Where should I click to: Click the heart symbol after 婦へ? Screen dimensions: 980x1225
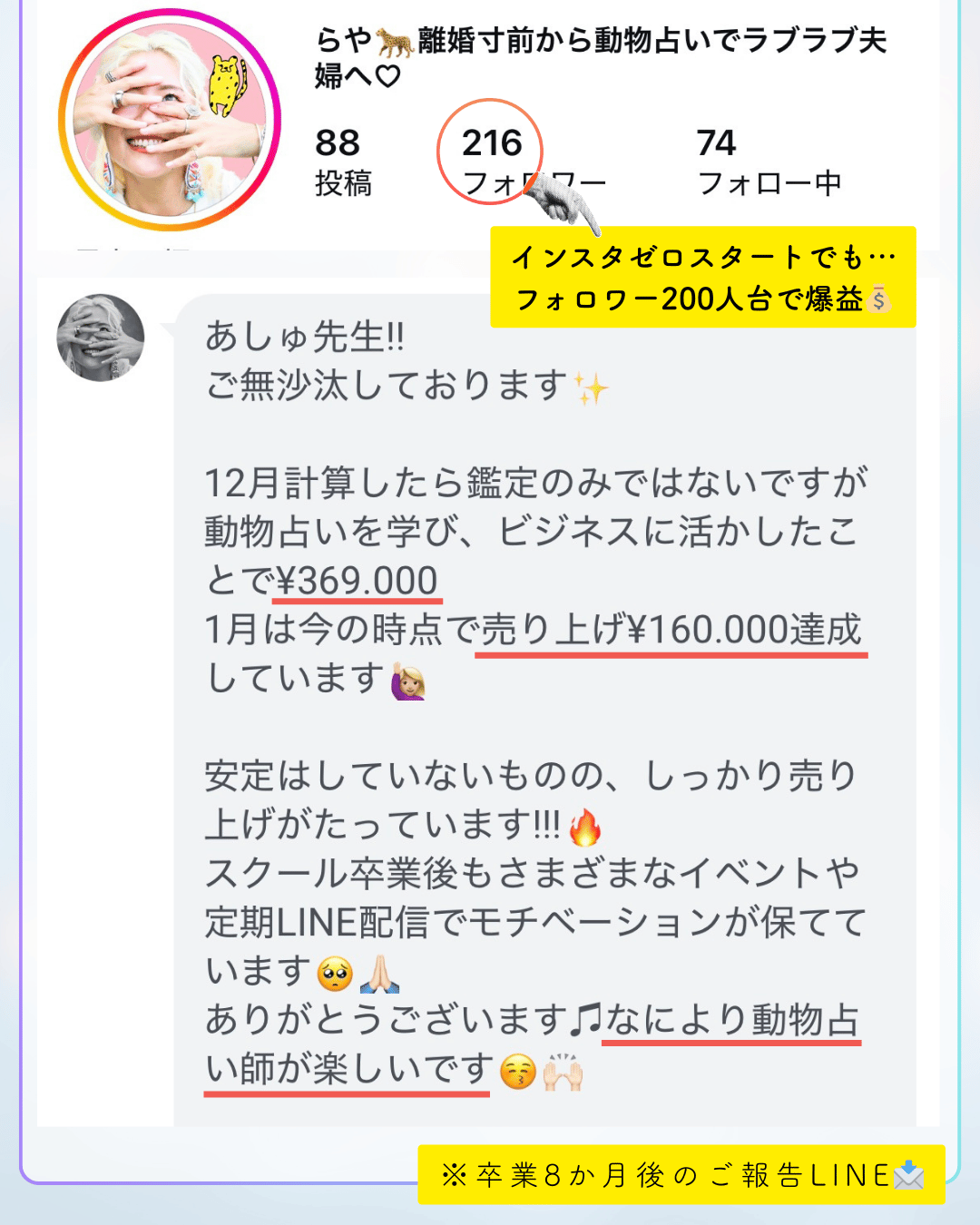pos(387,76)
